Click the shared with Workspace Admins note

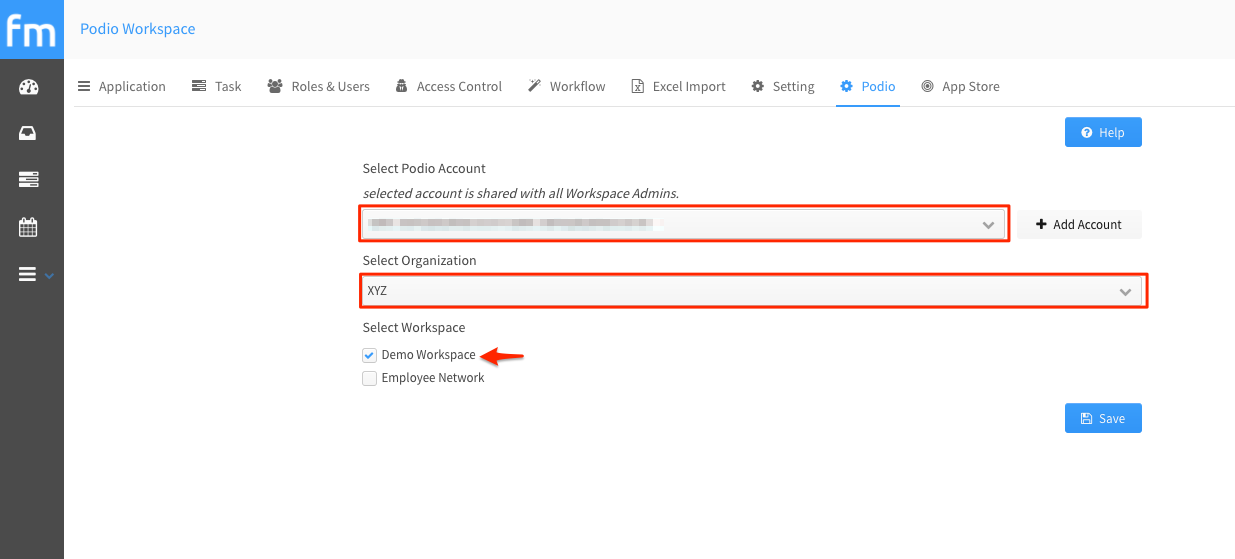pyautogui.click(x=520, y=192)
